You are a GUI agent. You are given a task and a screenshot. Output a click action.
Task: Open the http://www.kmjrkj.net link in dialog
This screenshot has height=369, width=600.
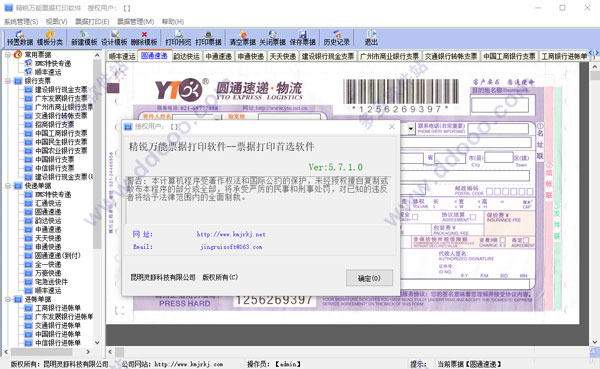point(231,234)
